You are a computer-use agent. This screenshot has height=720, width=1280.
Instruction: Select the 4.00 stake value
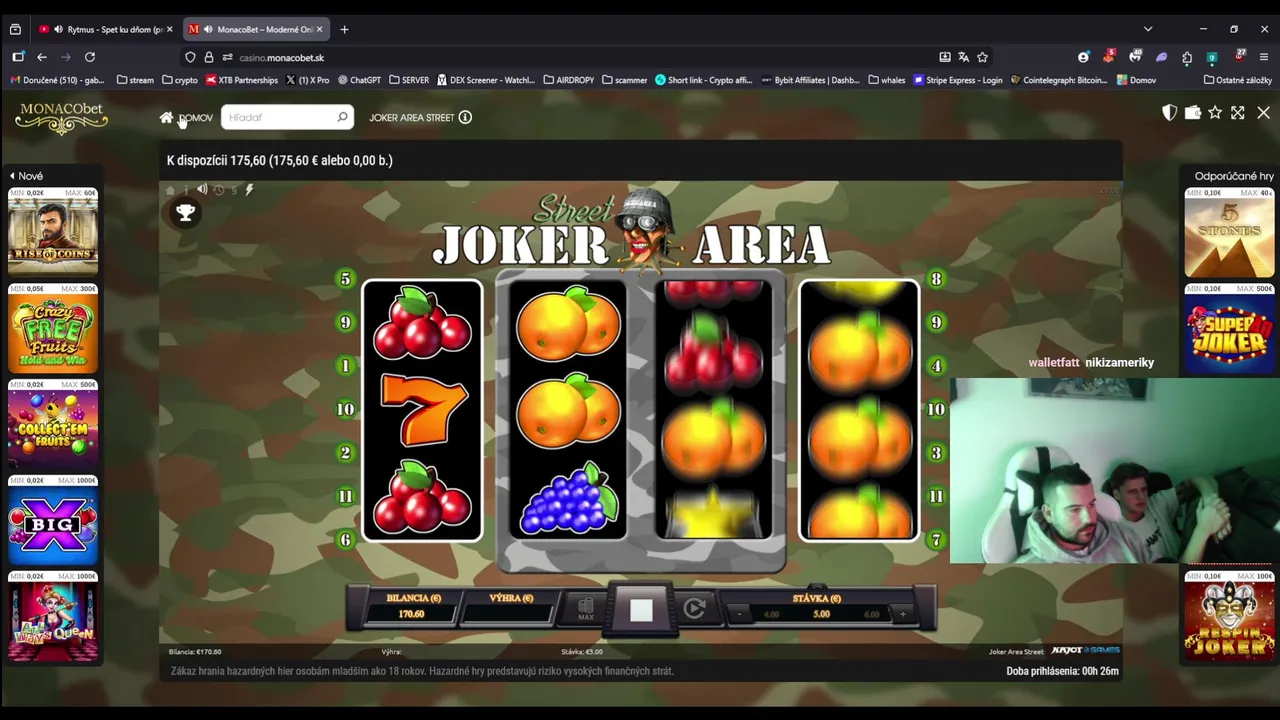771,614
